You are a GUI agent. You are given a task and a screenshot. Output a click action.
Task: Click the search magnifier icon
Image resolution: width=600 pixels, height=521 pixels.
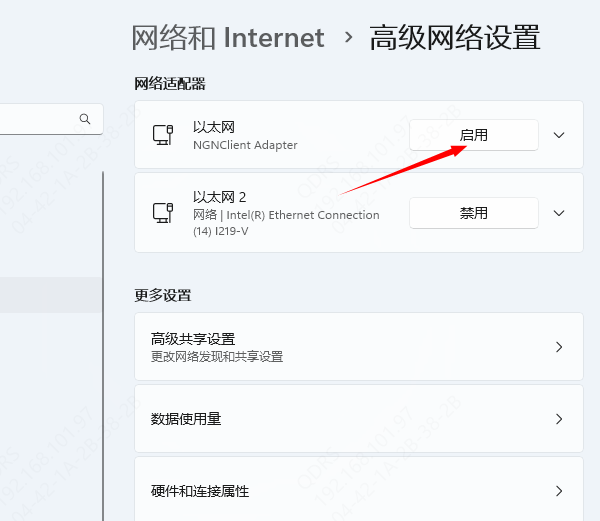tap(85, 119)
